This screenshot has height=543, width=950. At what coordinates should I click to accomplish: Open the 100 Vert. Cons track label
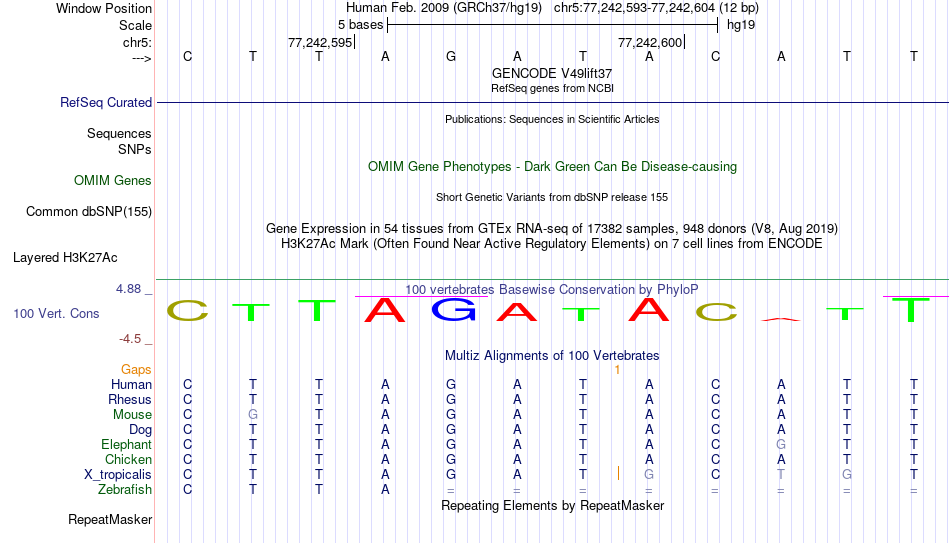(56, 313)
